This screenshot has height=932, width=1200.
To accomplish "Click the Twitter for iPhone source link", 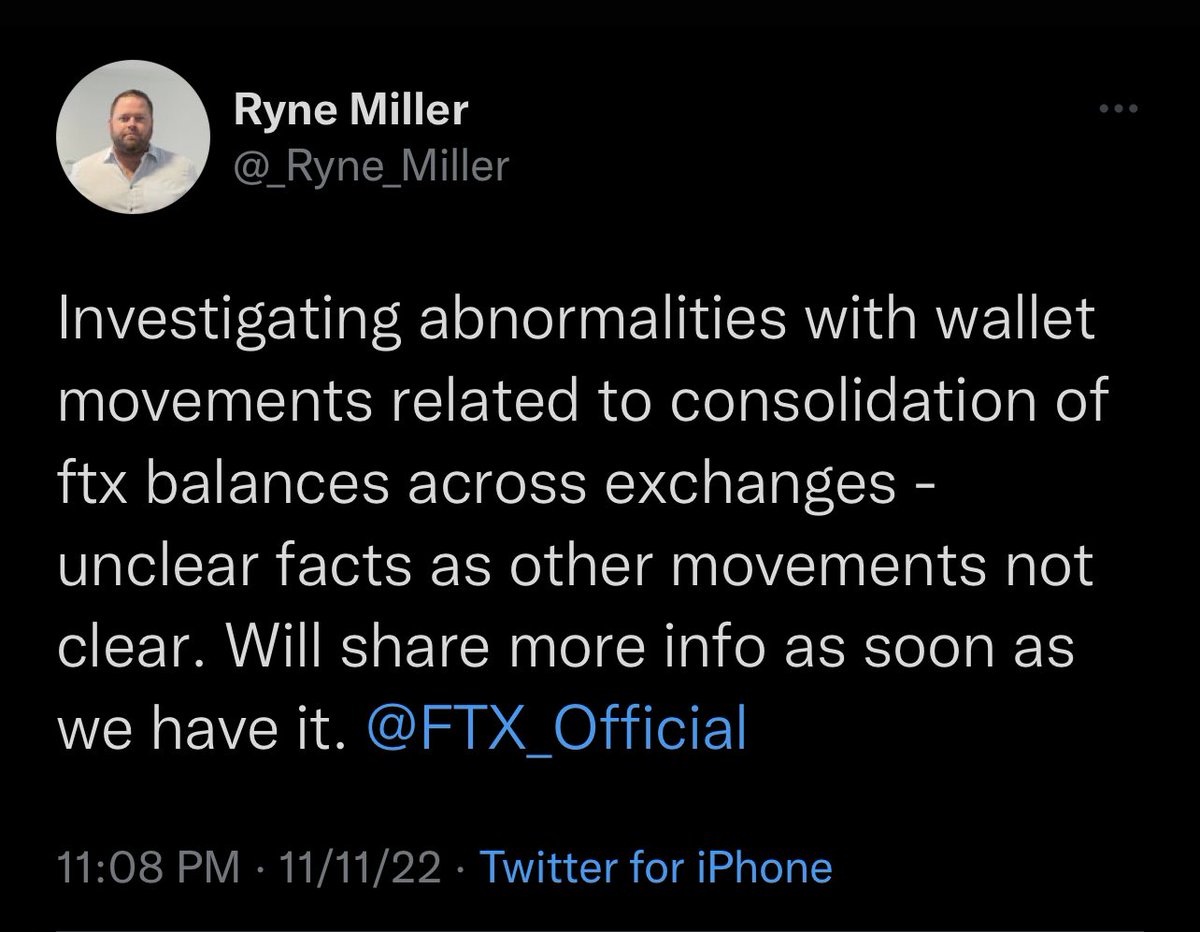I will click(x=656, y=867).
